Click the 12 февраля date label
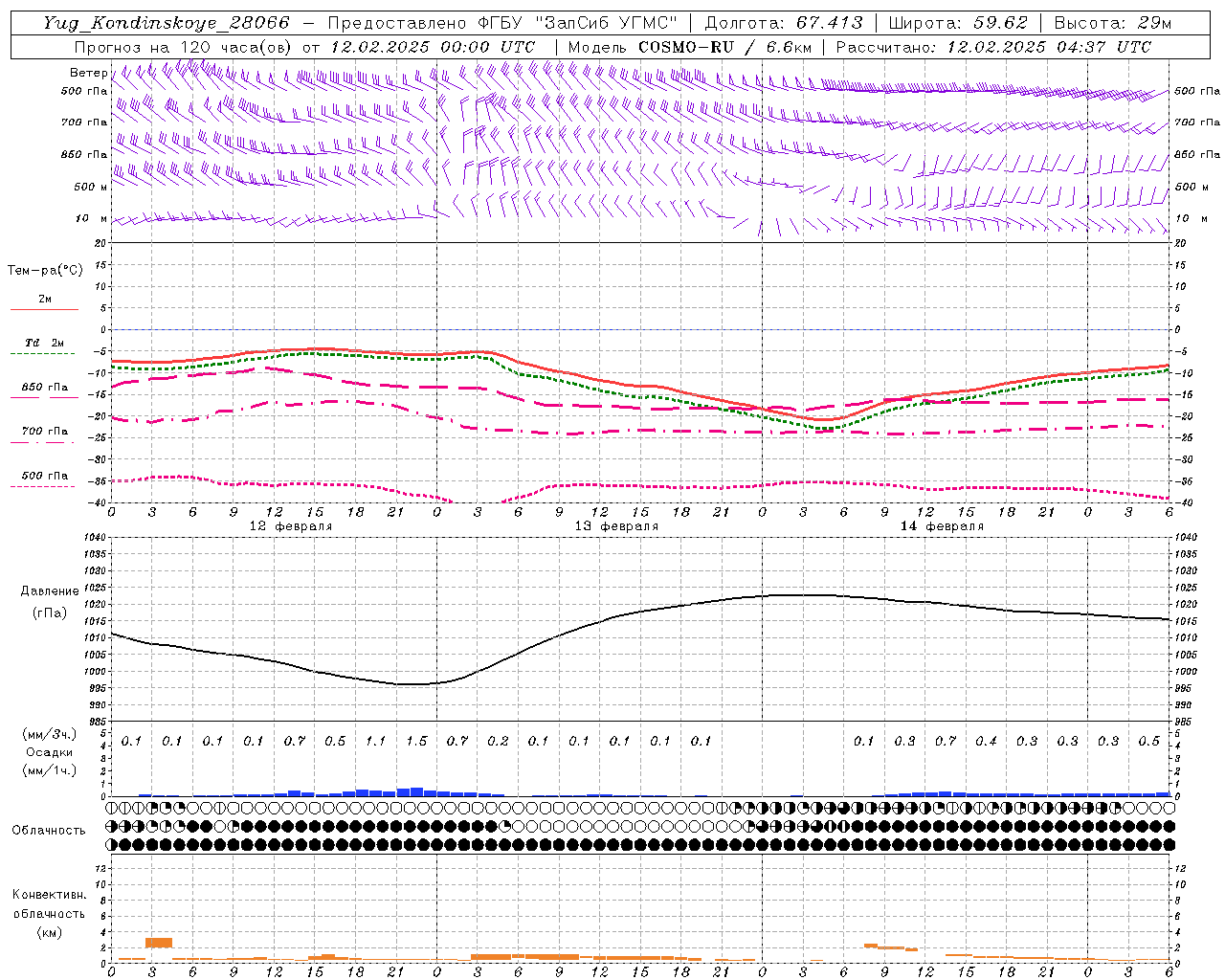 pyautogui.click(x=291, y=526)
